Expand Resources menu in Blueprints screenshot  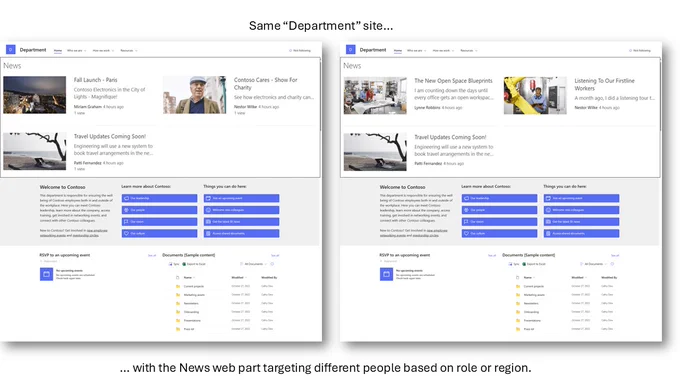point(469,50)
